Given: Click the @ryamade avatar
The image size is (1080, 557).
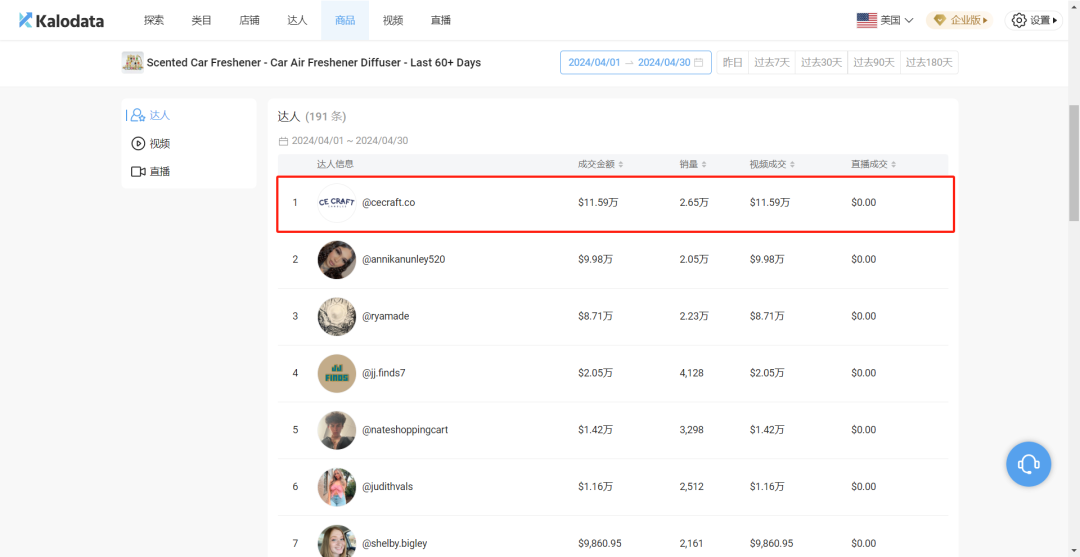Looking at the screenshot, I should [337, 316].
